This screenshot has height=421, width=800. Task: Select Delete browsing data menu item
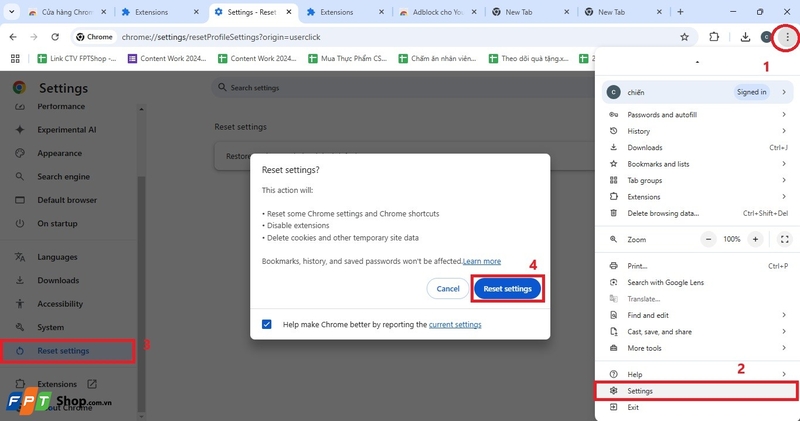pyautogui.click(x=697, y=213)
